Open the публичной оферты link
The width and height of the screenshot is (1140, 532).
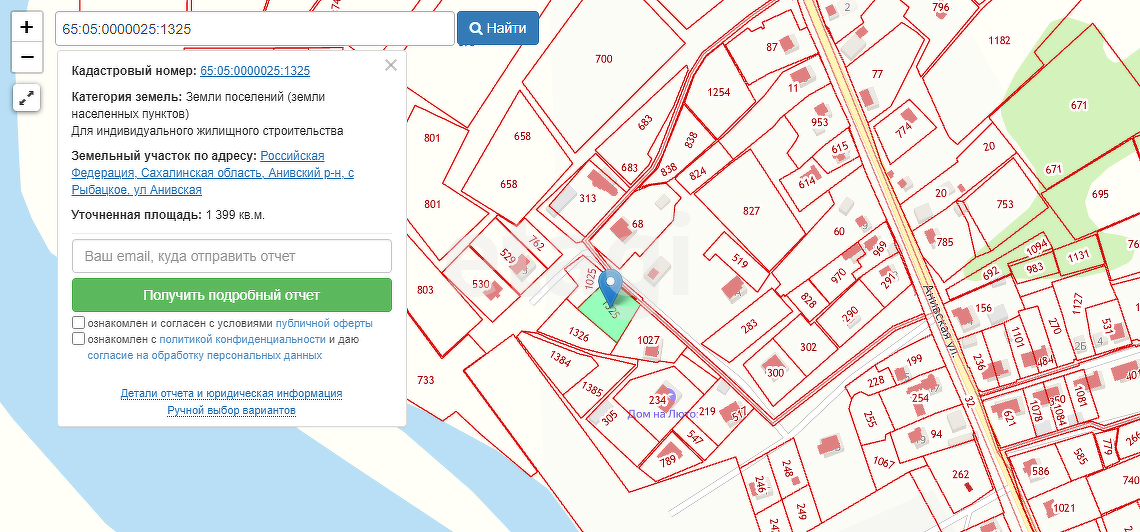click(323, 324)
